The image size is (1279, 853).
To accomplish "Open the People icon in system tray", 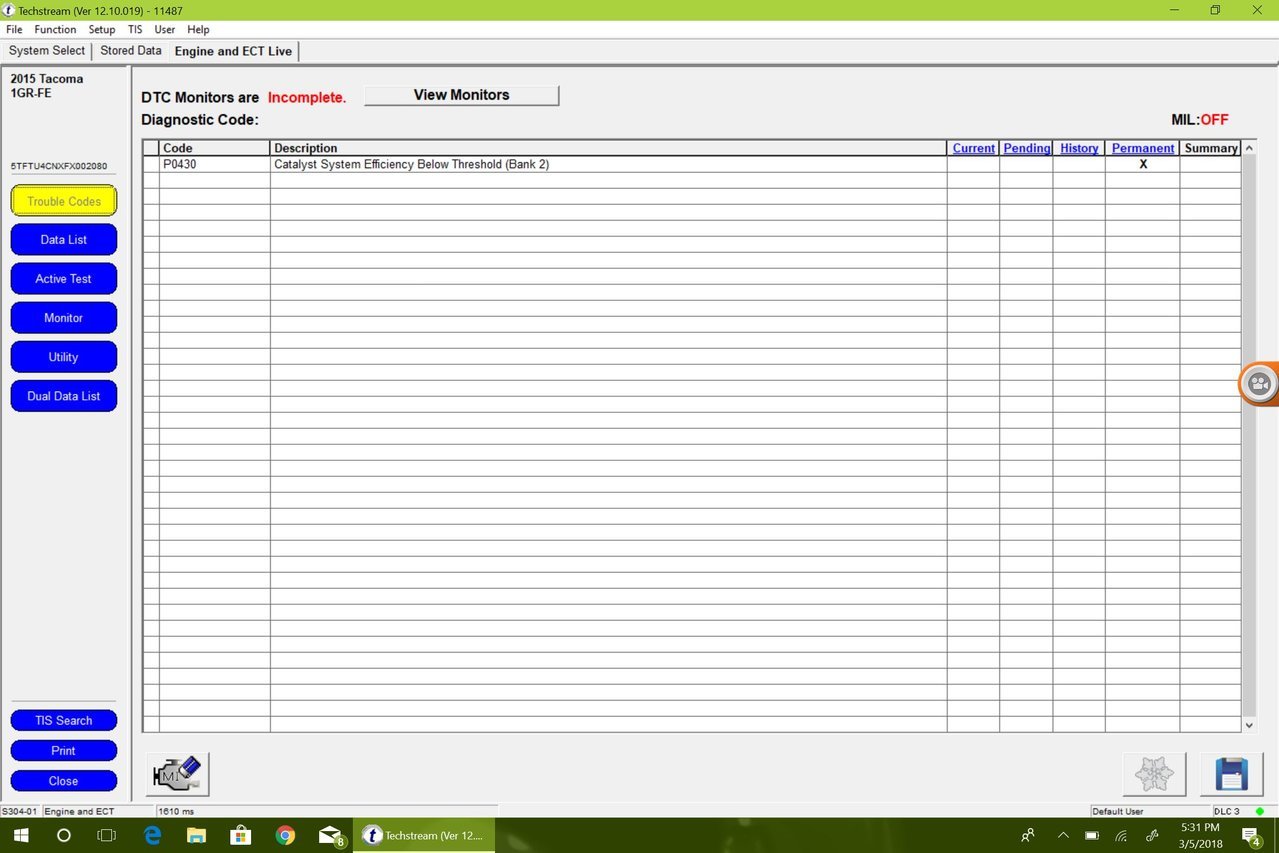I will [1027, 835].
